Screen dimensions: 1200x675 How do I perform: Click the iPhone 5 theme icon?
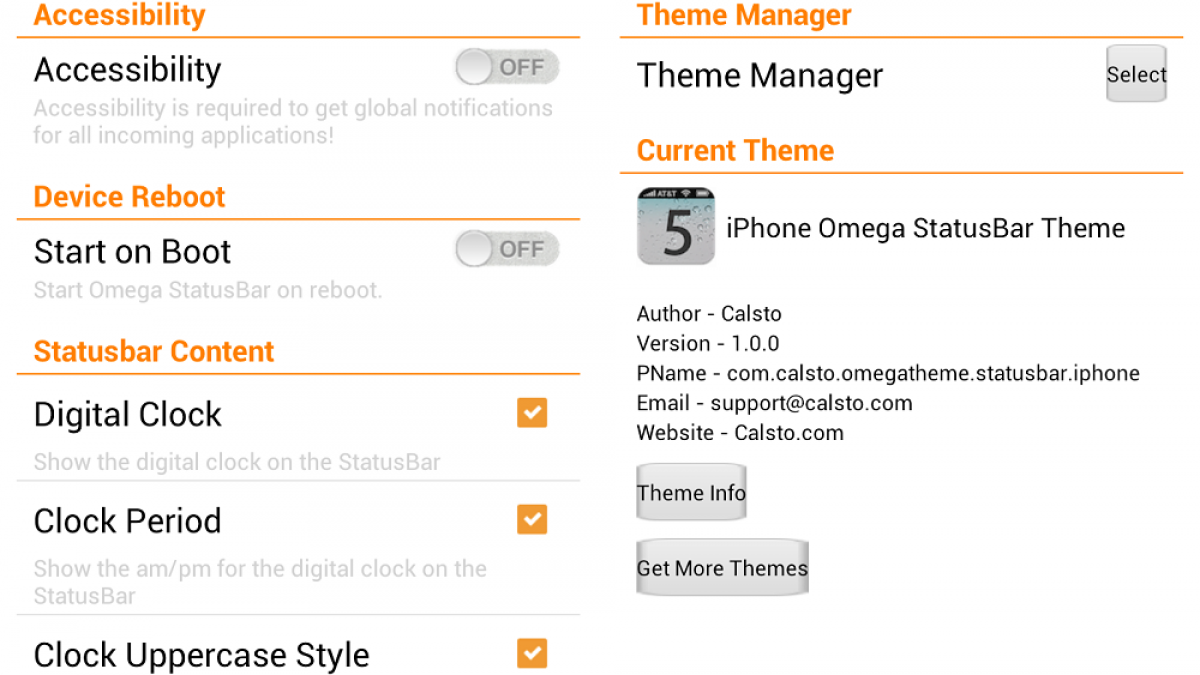[676, 226]
